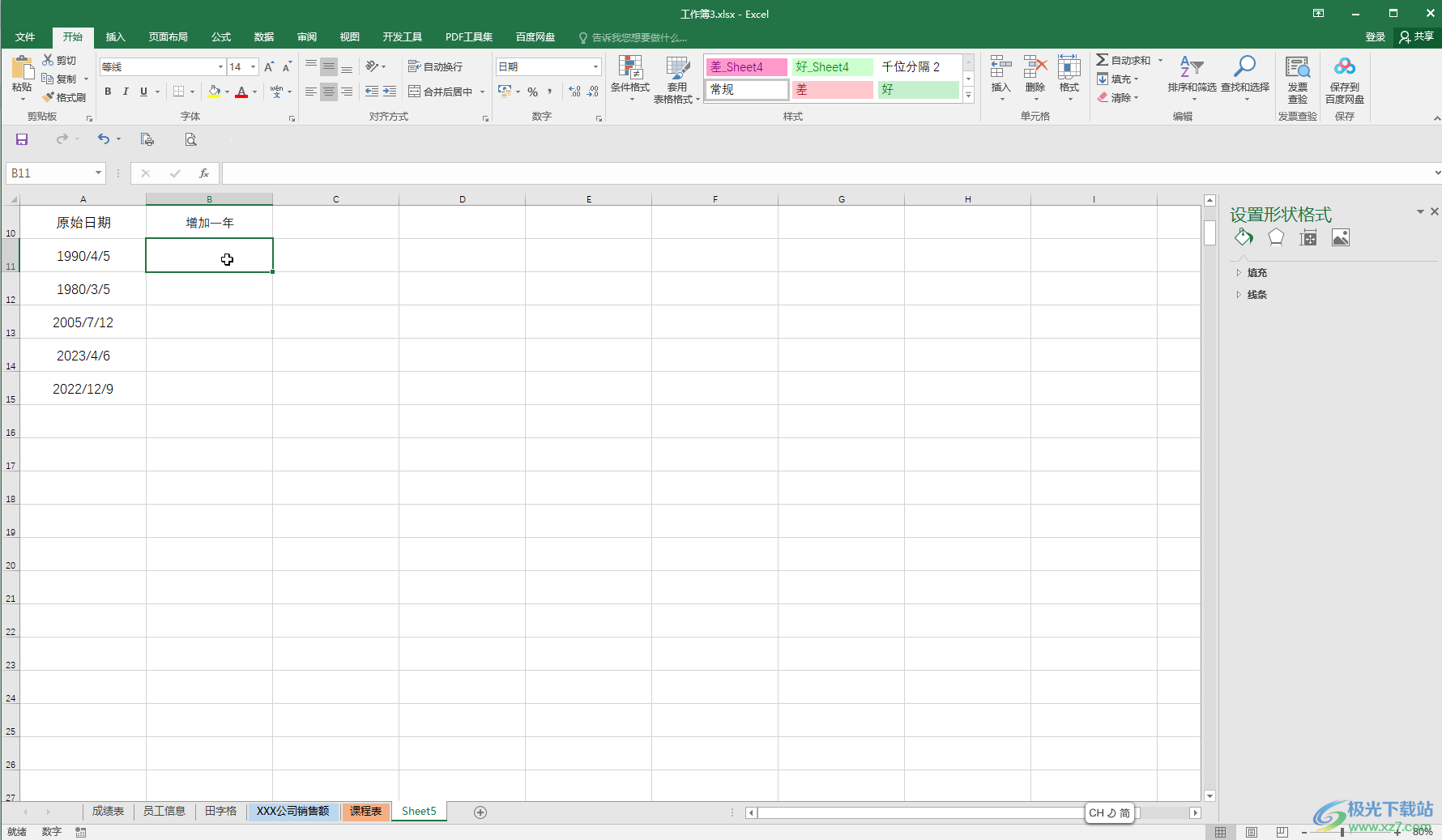1442x840 pixels.
Task: Open the Format cells (格式) icon
Action: tap(1069, 66)
